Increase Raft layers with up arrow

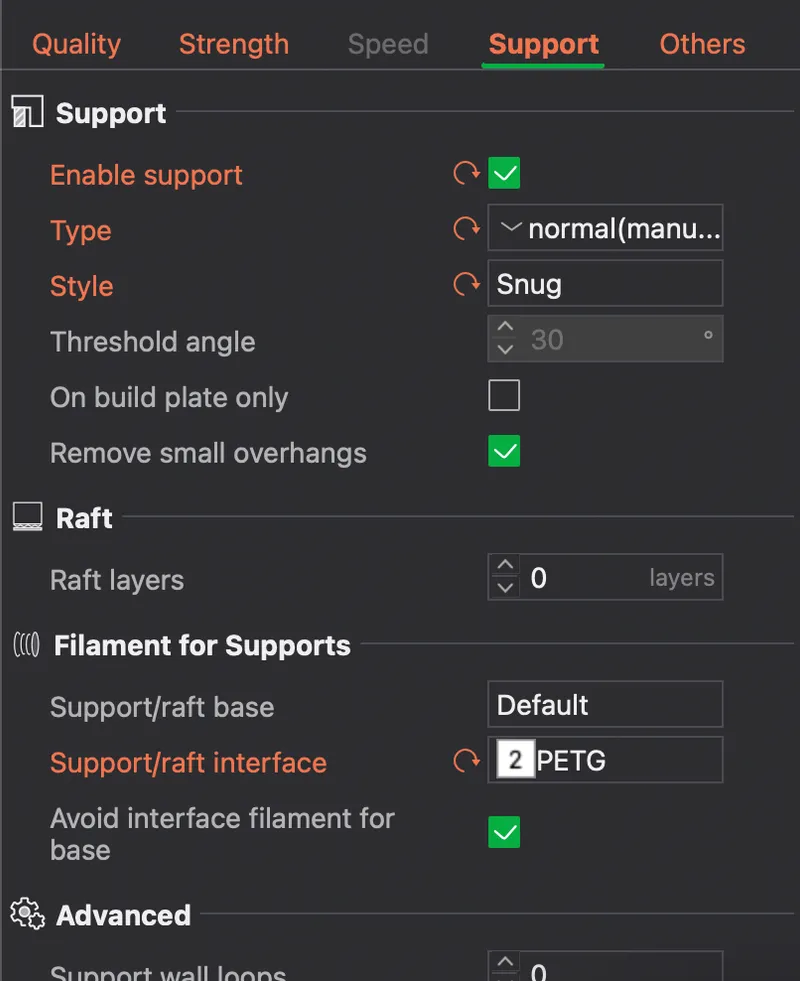pos(505,567)
